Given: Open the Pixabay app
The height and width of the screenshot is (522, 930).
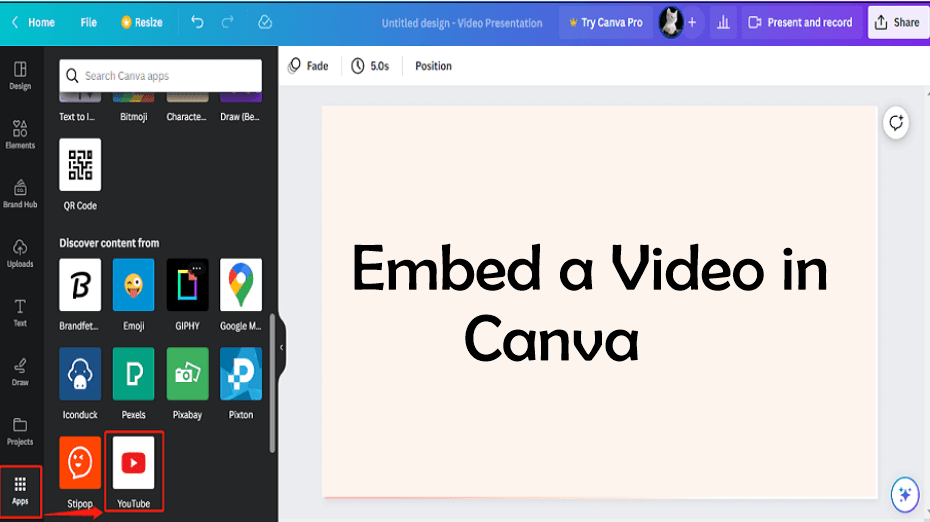Looking at the screenshot, I should 187,374.
